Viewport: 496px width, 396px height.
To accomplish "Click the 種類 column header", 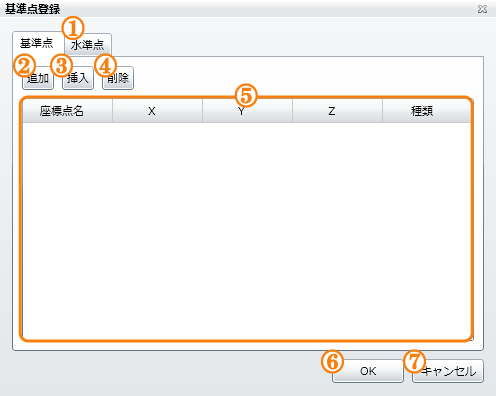I will 427,111.
